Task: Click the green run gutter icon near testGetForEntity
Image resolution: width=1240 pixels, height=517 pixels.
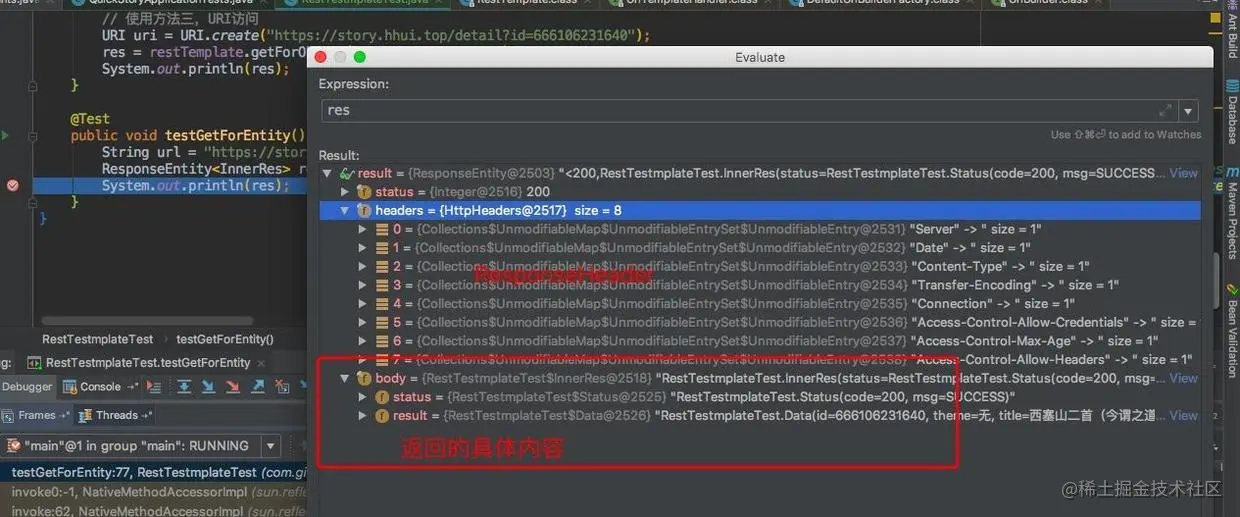Action: (5, 135)
